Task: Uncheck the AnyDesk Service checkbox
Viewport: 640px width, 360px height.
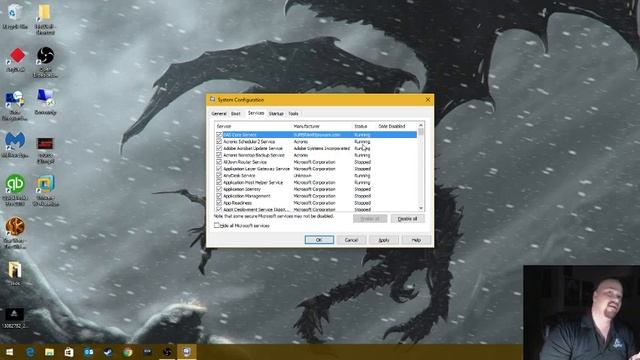Action: coord(219,176)
